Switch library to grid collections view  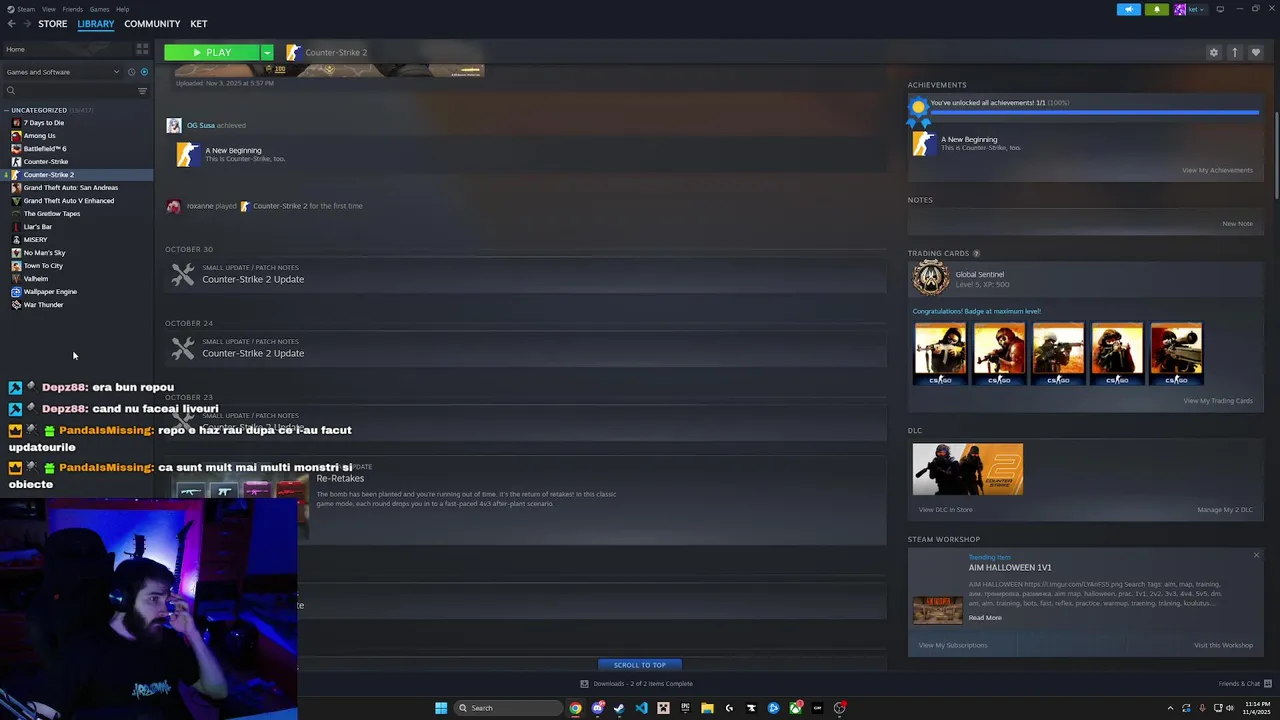pyautogui.click(x=142, y=49)
